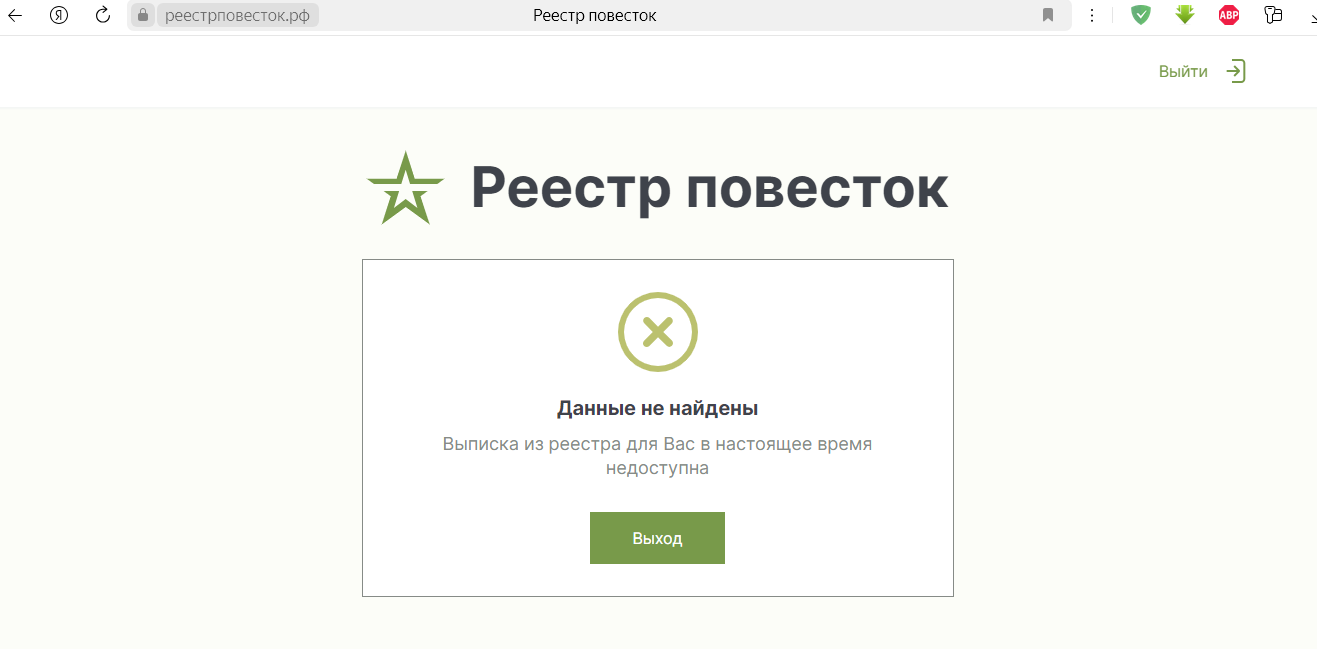This screenshot has height=649, width=1317.
Task: Click the padlock site security icon
Action: coord(143,15)
